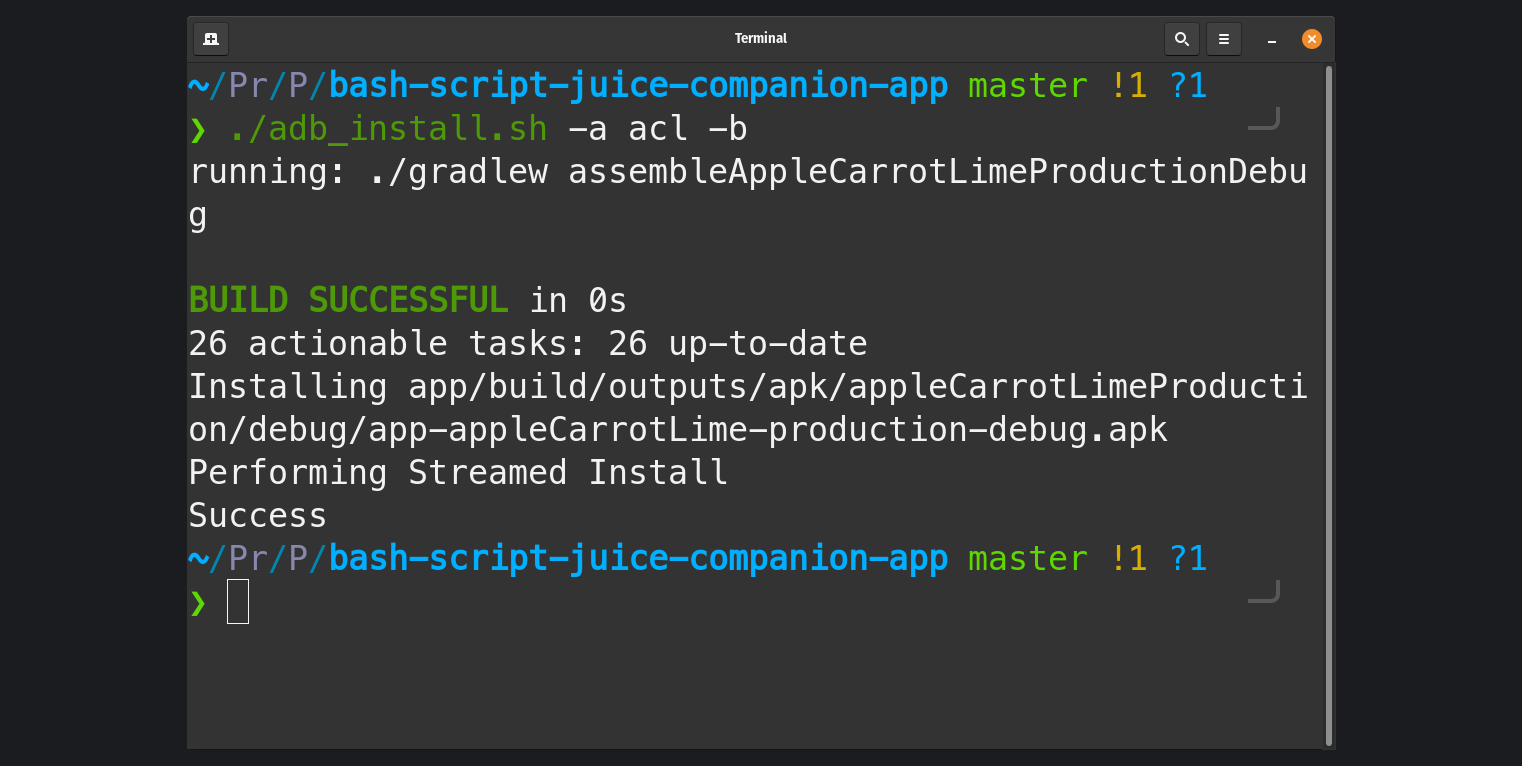Click the green prompt arrow symbol
The height and width of the screenshot is (766, 1522).
pos(197,602)
